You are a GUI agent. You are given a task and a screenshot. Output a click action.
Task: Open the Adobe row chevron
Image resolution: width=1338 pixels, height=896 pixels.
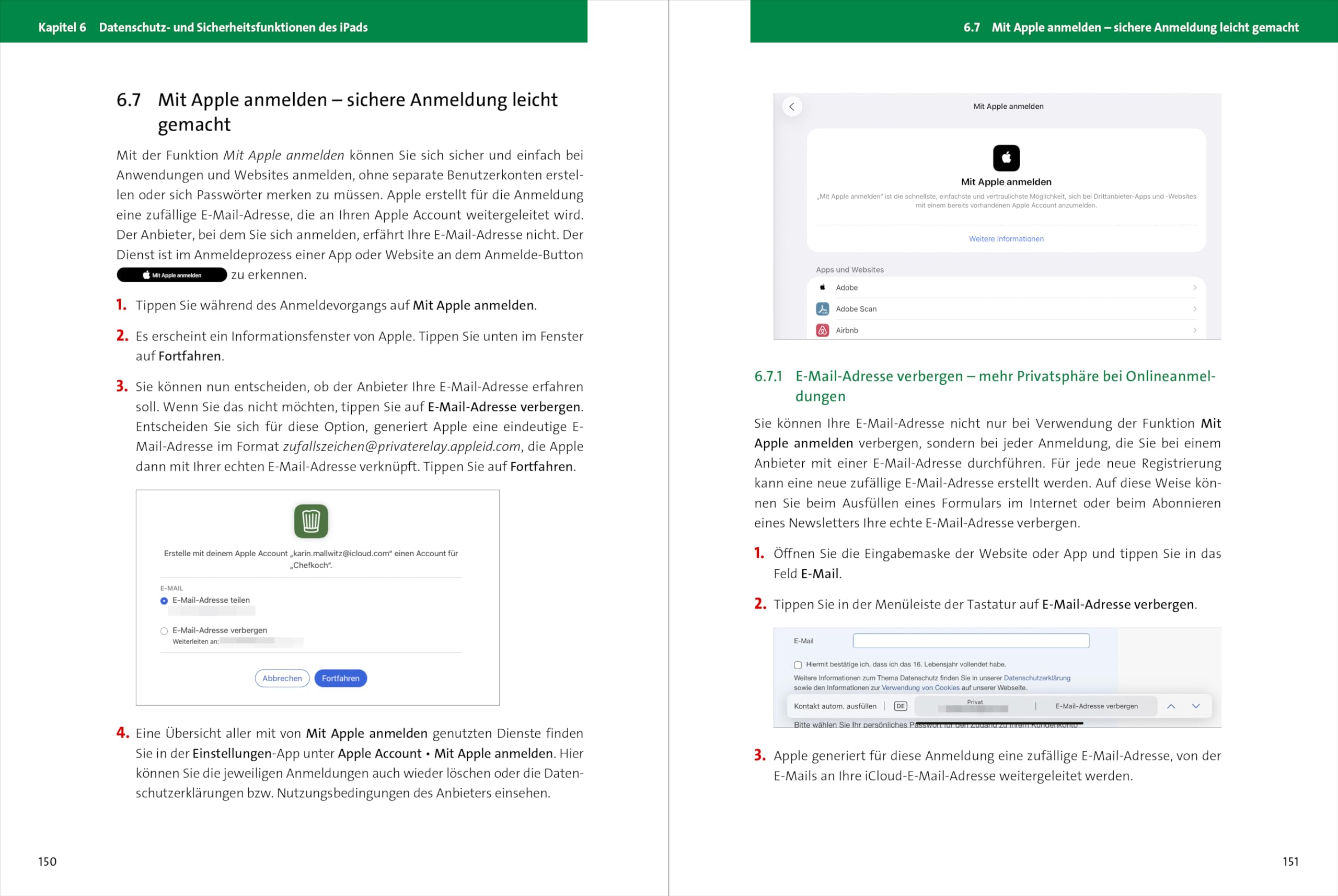[1195, 288]
